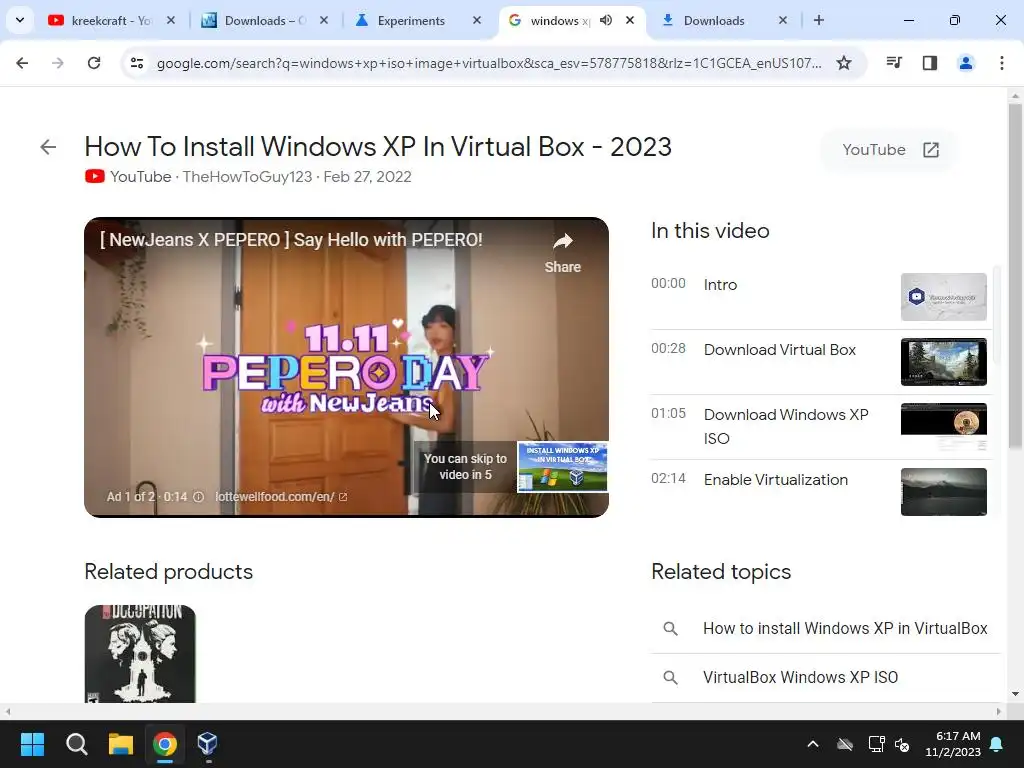The height and width of the screenshot is (768, 1024).
Task: Click the ad title NewJeans X PEPERO
Action: [291, 240]
